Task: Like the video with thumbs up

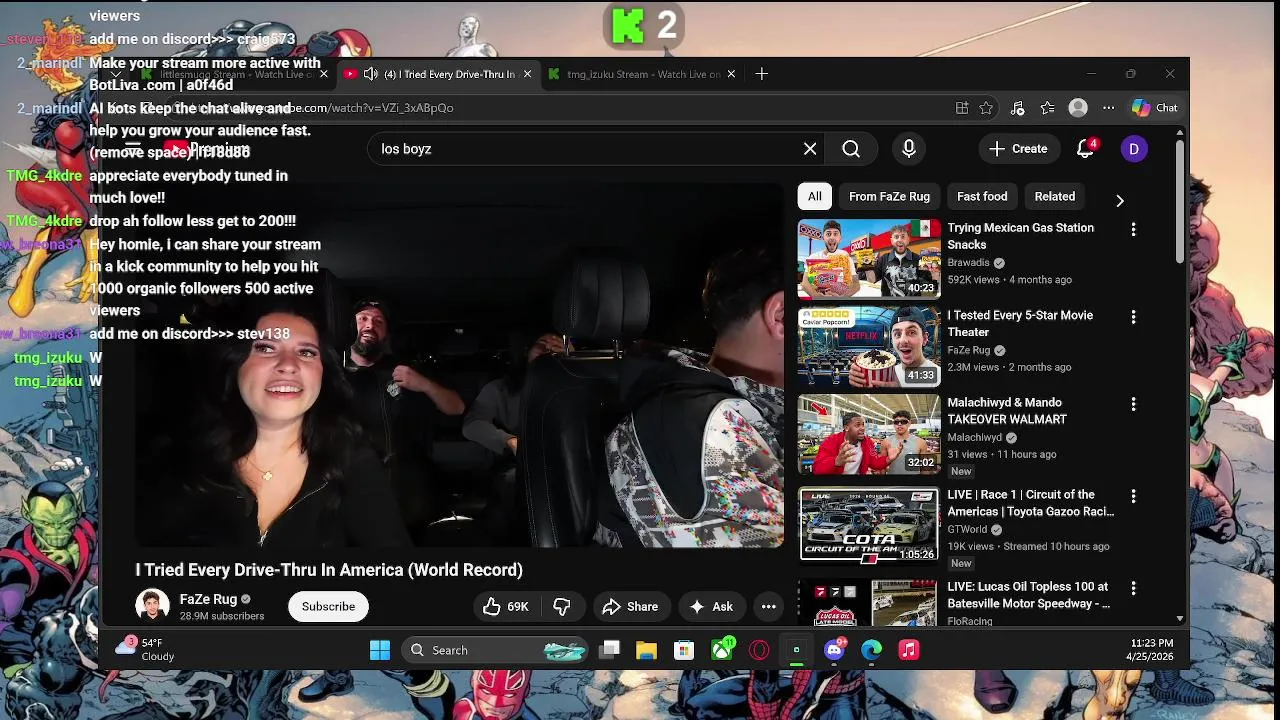Action: [506, 606]
